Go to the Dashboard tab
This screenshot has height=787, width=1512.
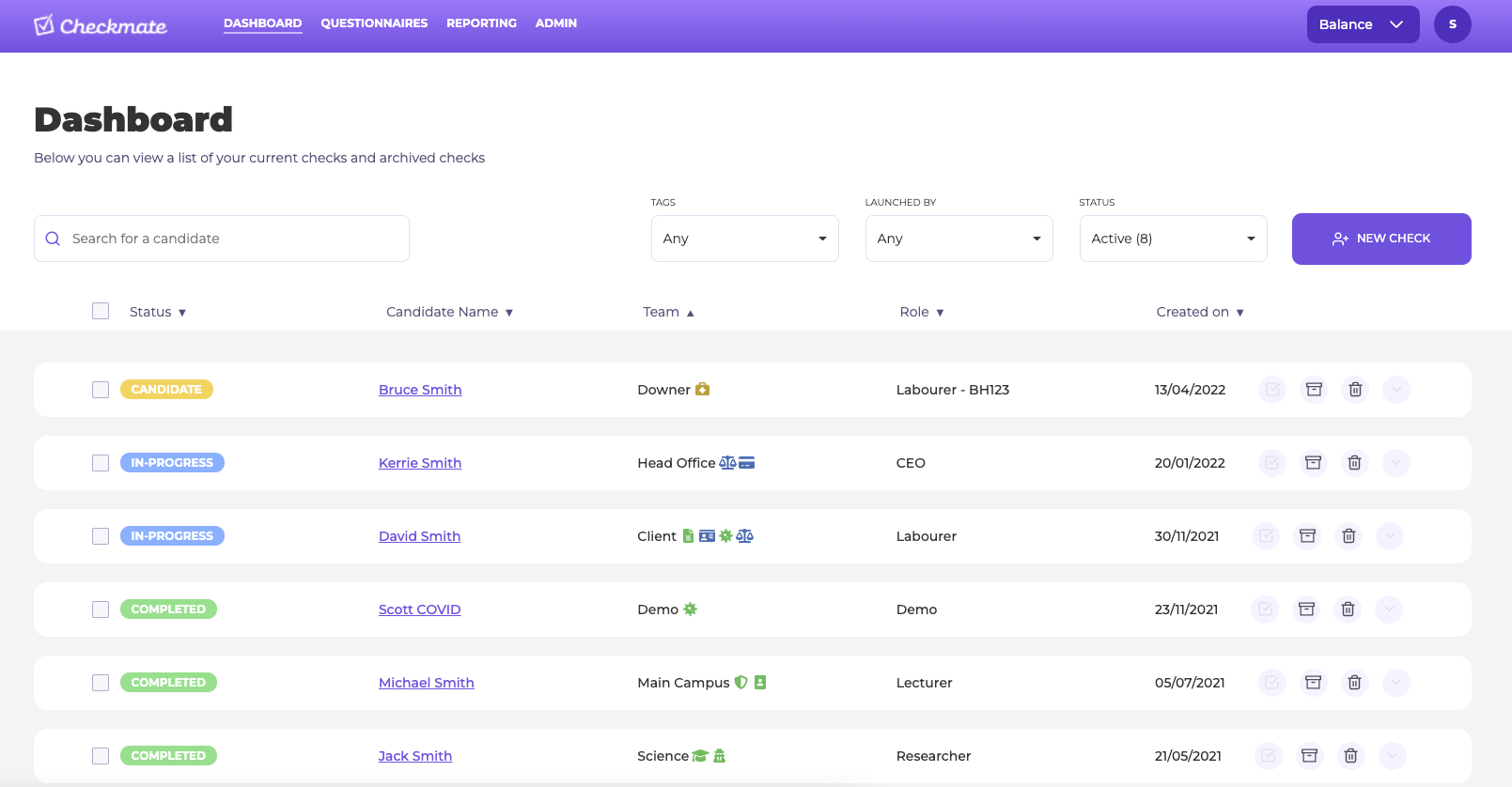click(263, 23)
